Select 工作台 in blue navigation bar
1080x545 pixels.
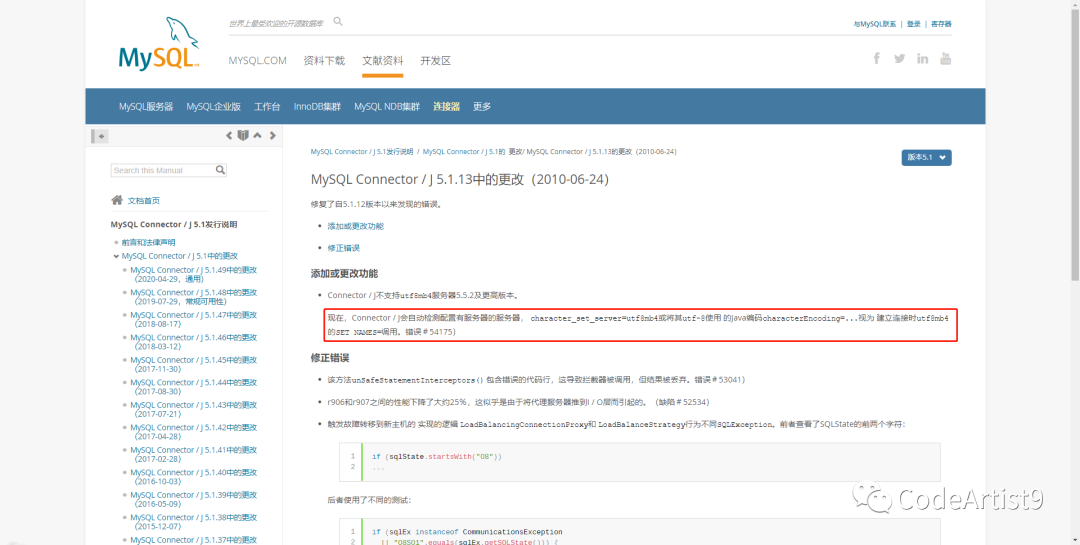pos(267,107)
